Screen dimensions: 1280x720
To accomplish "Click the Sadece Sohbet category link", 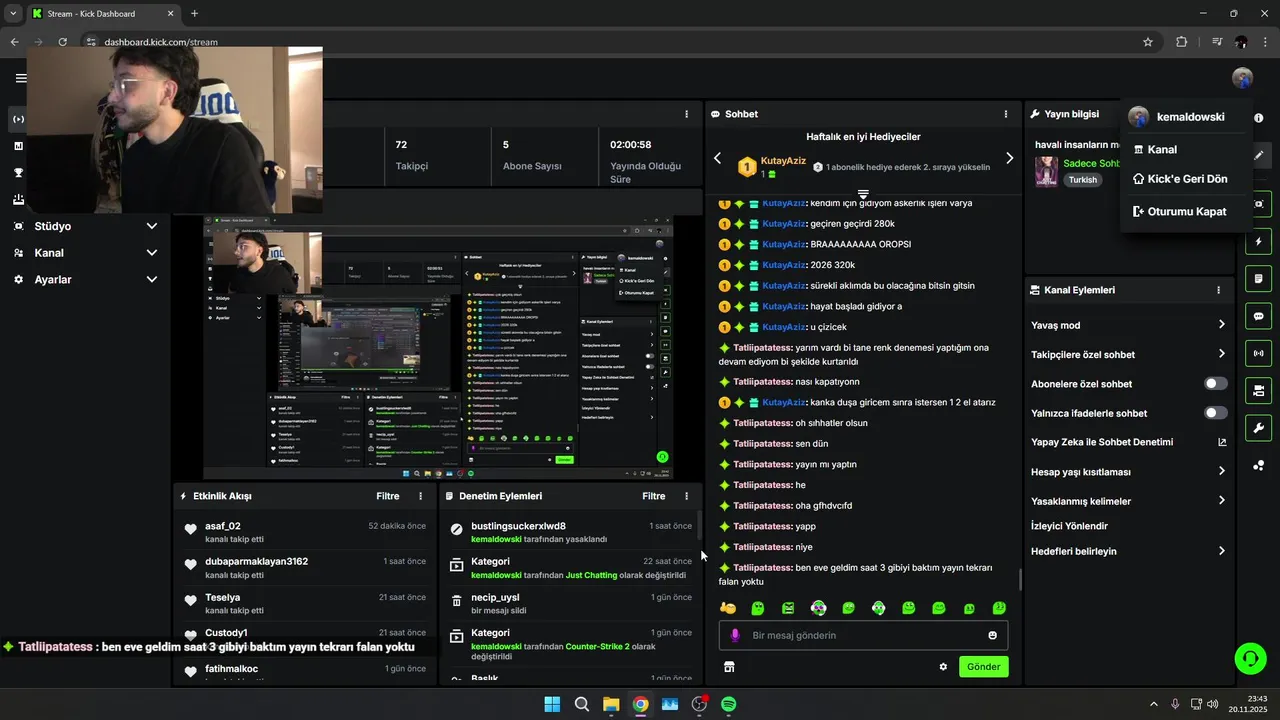I will (1091, 163).
